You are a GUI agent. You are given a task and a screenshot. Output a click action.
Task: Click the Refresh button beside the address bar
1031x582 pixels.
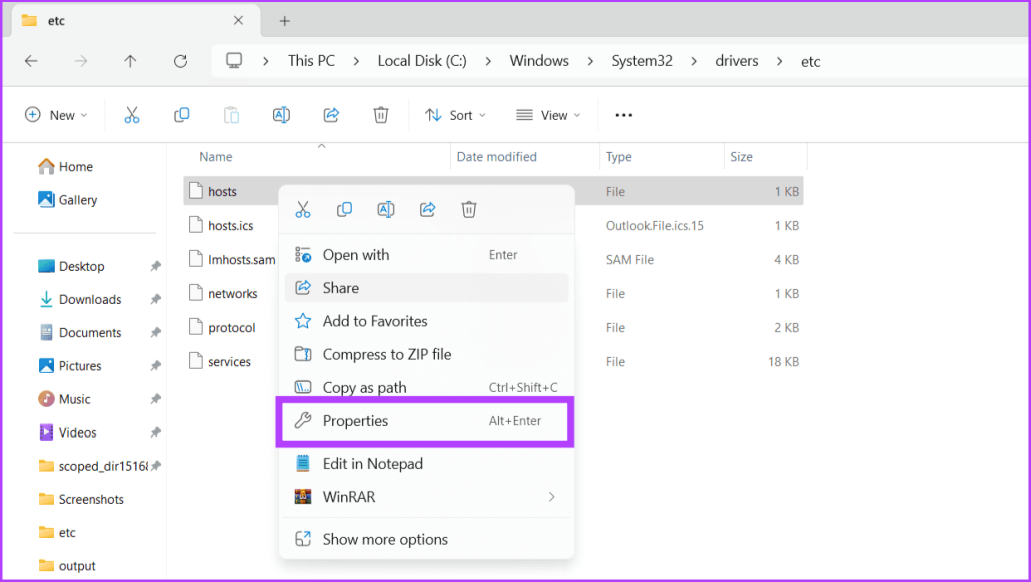click(180, 61)
